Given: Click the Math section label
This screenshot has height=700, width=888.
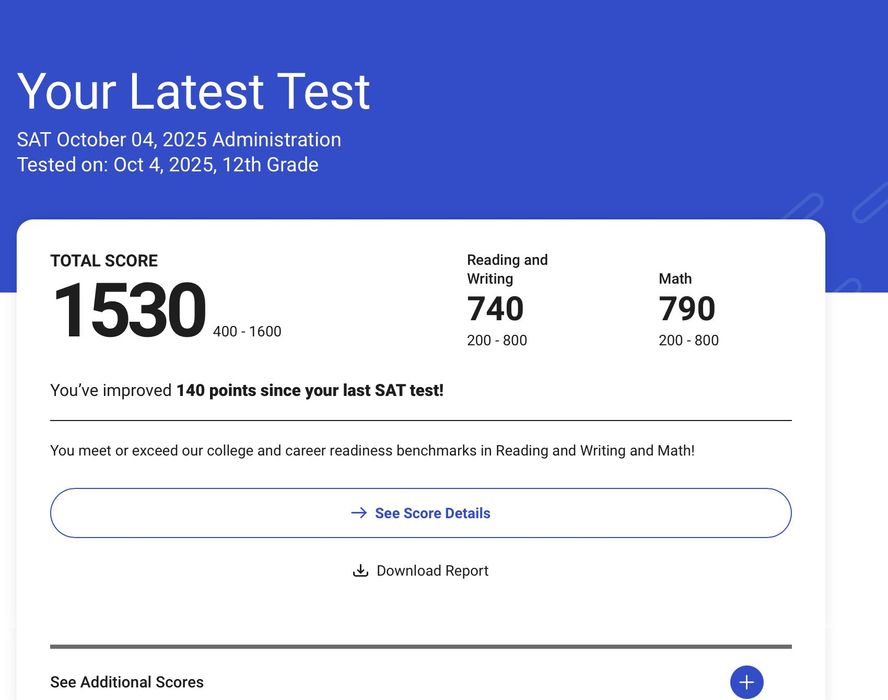Looking at the screenshot, I should pyautogui.click(x=675, y=279).
